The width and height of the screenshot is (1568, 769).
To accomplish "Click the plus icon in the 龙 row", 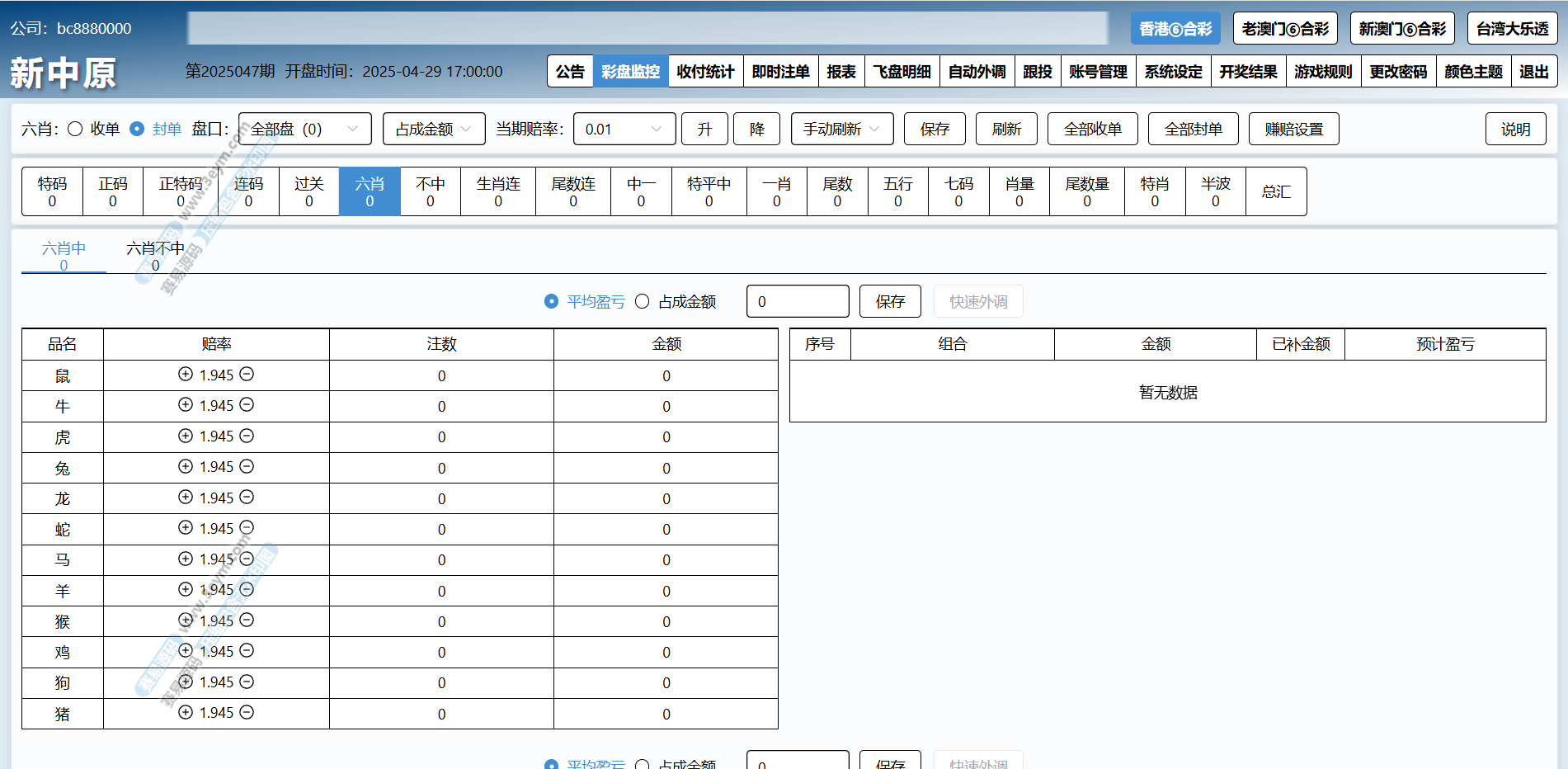I will click(x=186, y=498).
